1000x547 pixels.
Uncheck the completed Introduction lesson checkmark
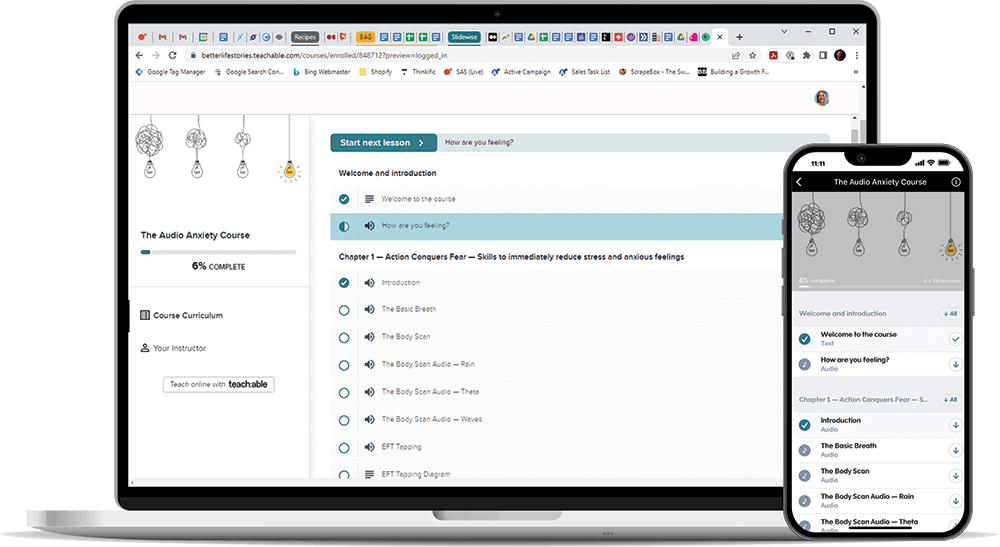point(344,283)
